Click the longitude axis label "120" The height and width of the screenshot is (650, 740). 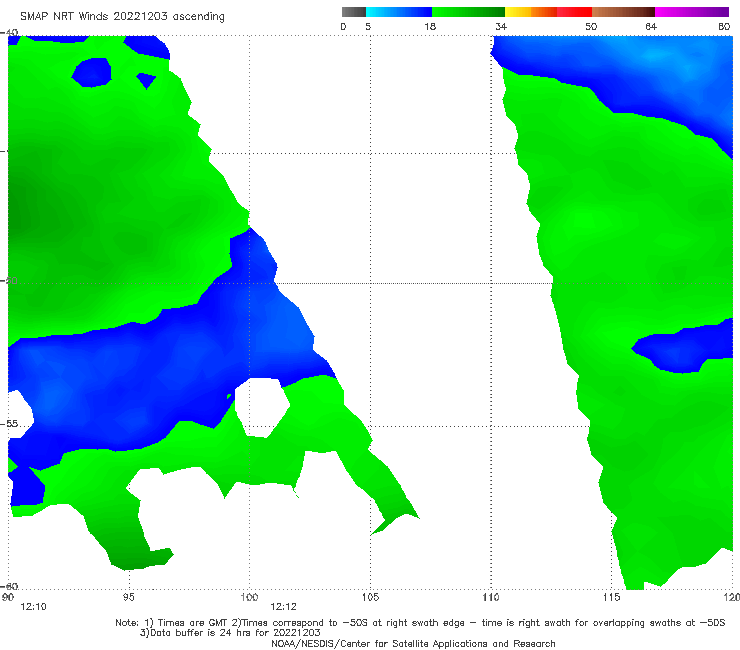732,598
